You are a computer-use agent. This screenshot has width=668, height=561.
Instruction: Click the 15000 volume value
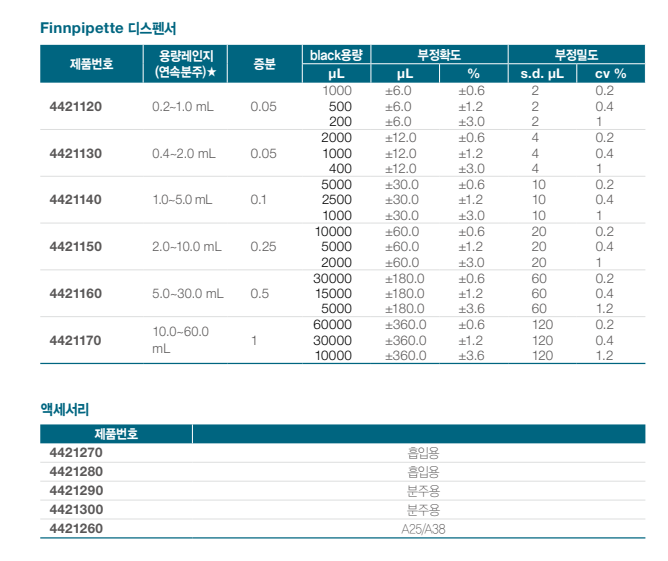click(333, 293)
